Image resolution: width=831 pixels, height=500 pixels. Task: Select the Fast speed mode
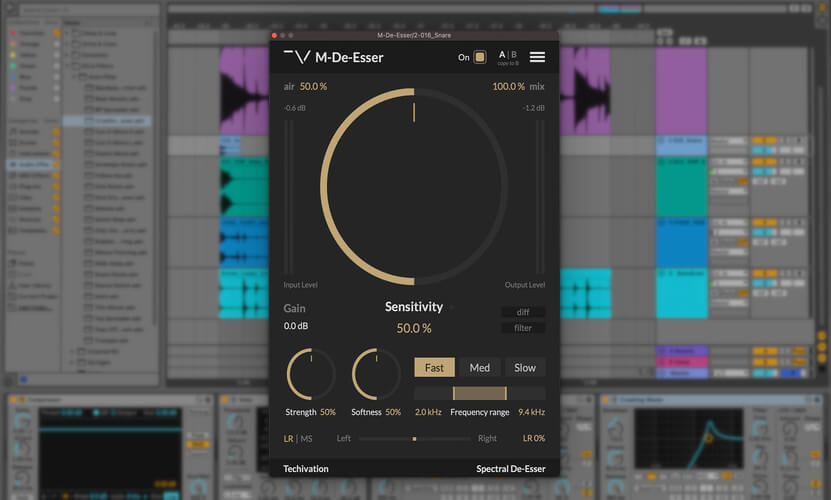[434, 367]
